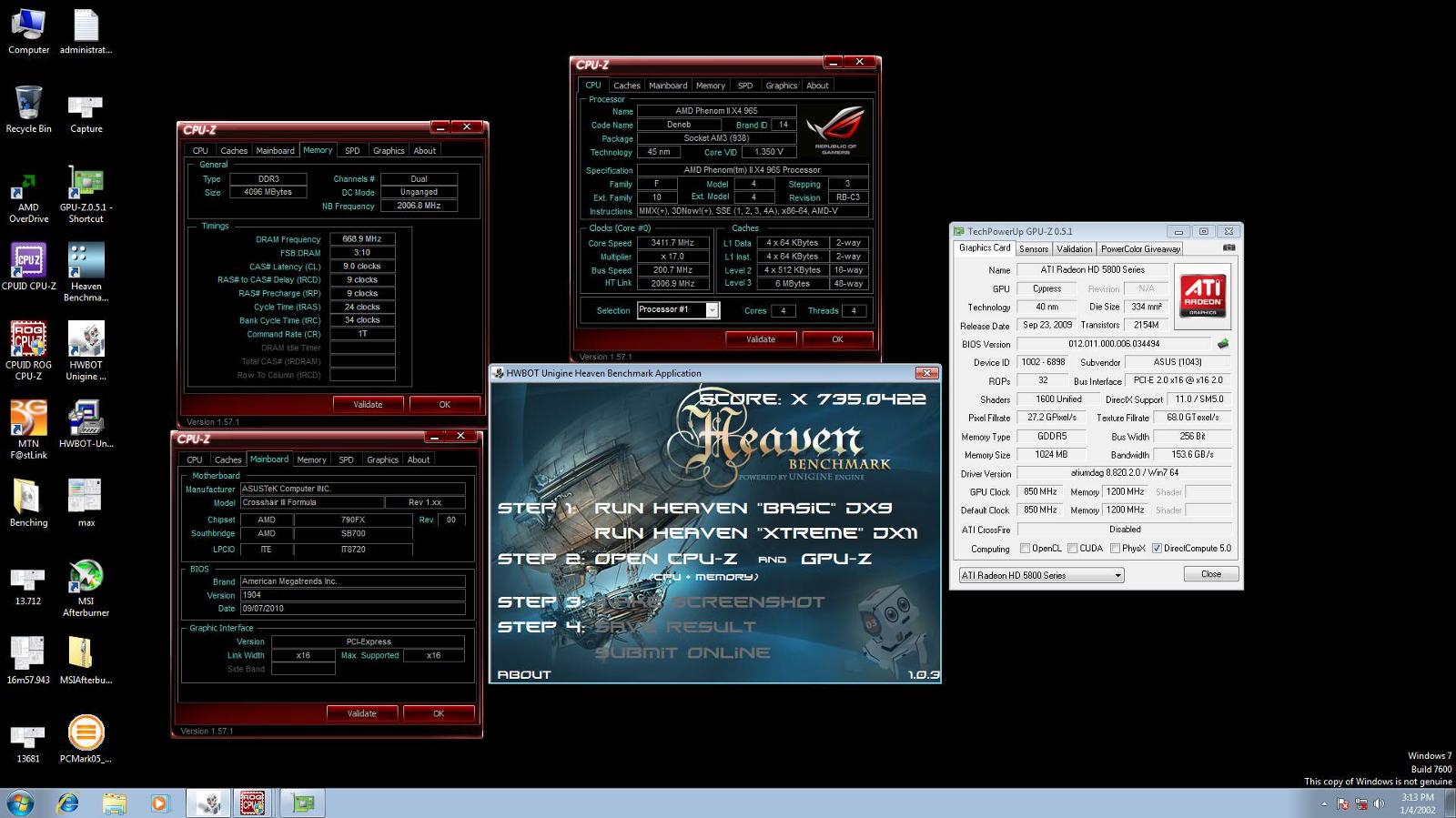Select the 16m57.943 desktop file

tap(28, 661)
